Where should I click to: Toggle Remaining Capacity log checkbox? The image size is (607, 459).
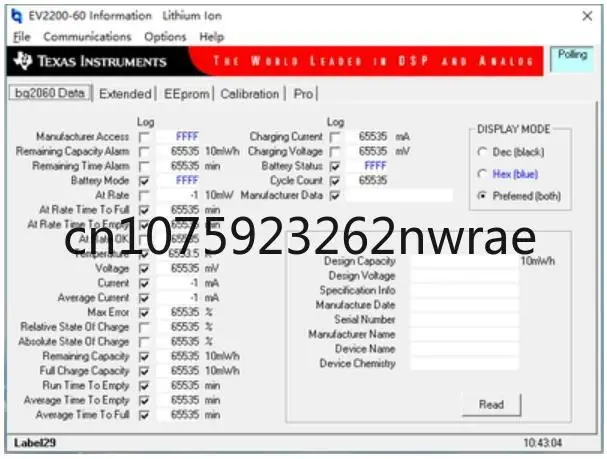click(x=144, y=356)
